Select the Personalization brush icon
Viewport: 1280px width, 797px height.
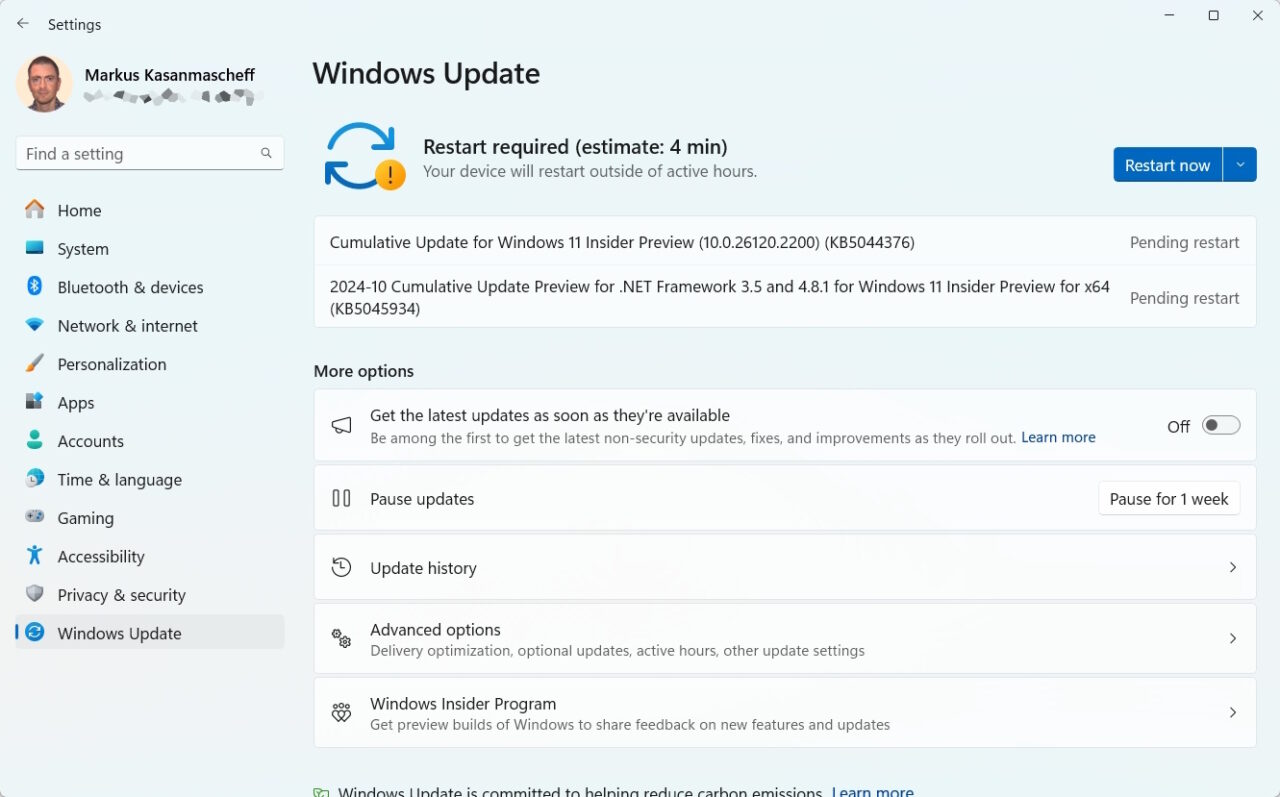[34, 364]
